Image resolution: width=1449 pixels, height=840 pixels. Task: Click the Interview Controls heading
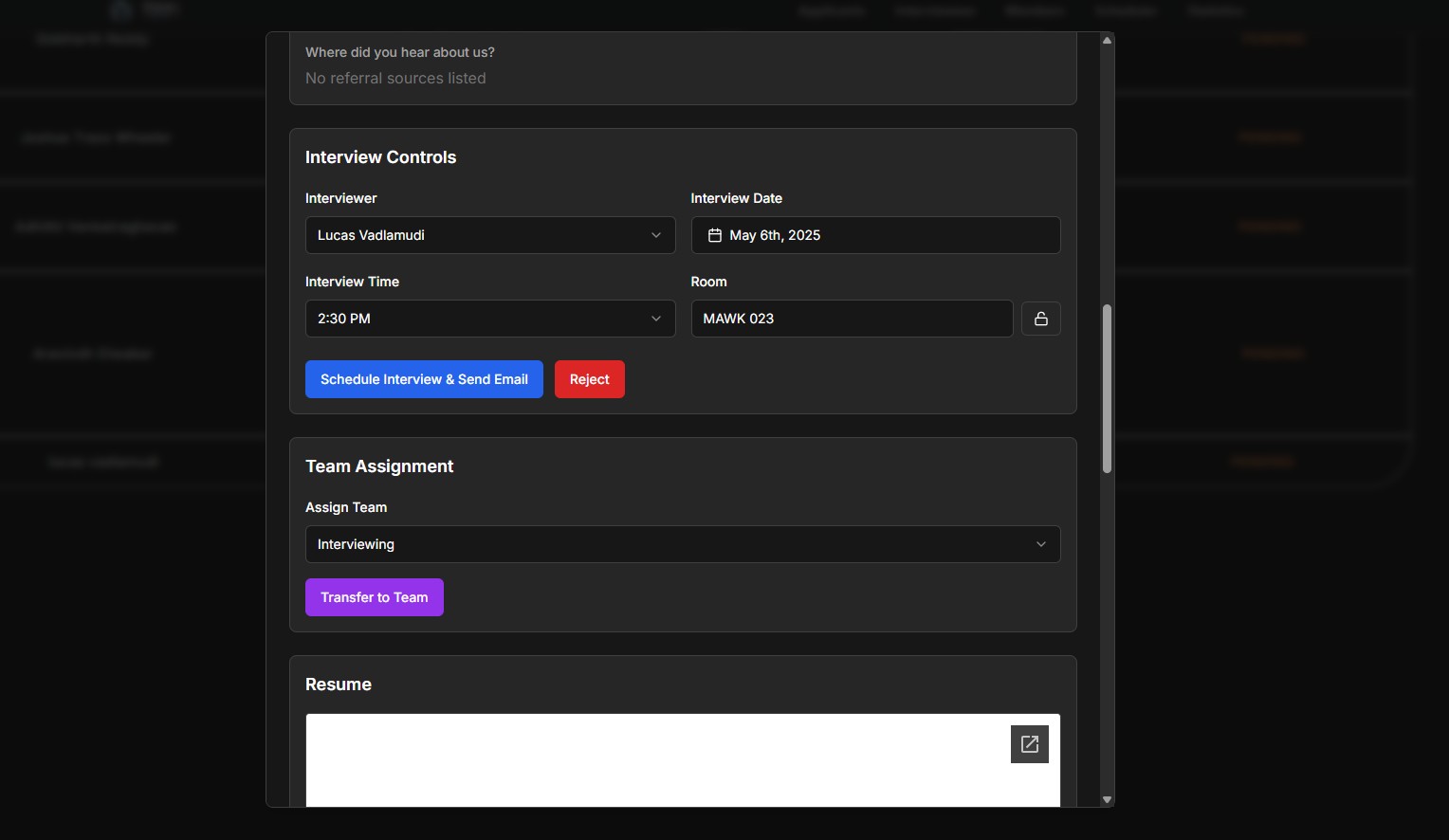click(380, 157)
